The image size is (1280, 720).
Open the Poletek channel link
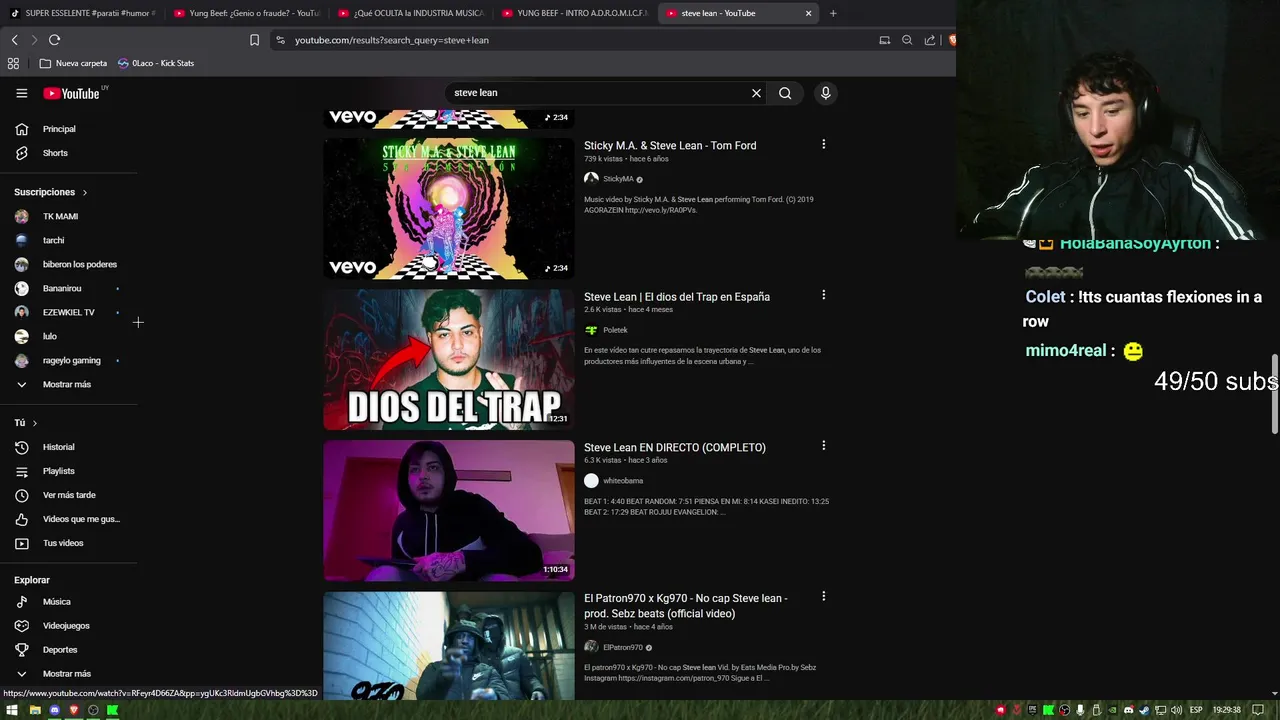click(615, 330)
